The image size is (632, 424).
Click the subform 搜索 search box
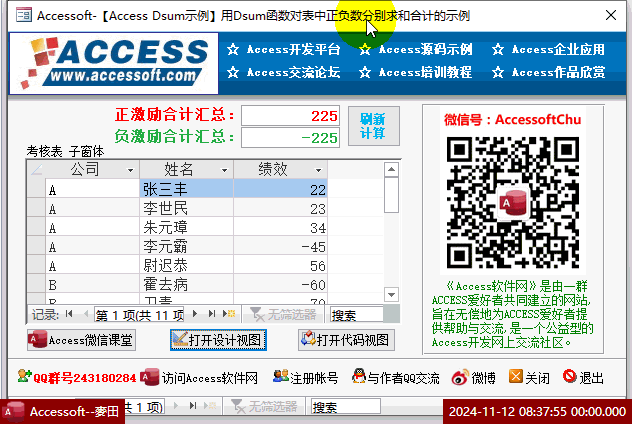click(356, 315)
